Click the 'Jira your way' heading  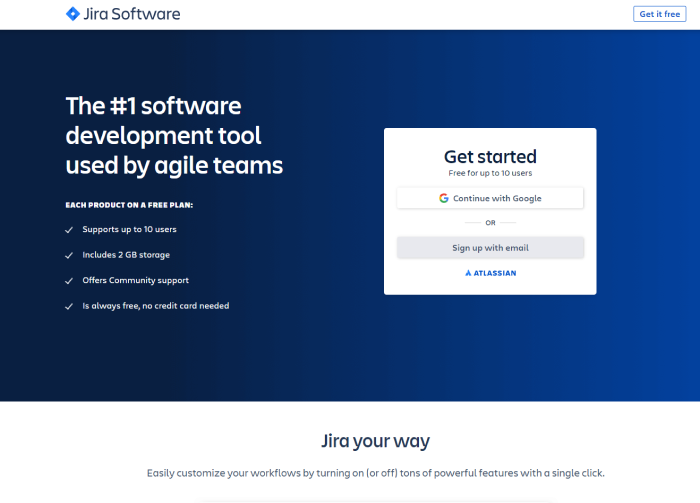point(375,441)
